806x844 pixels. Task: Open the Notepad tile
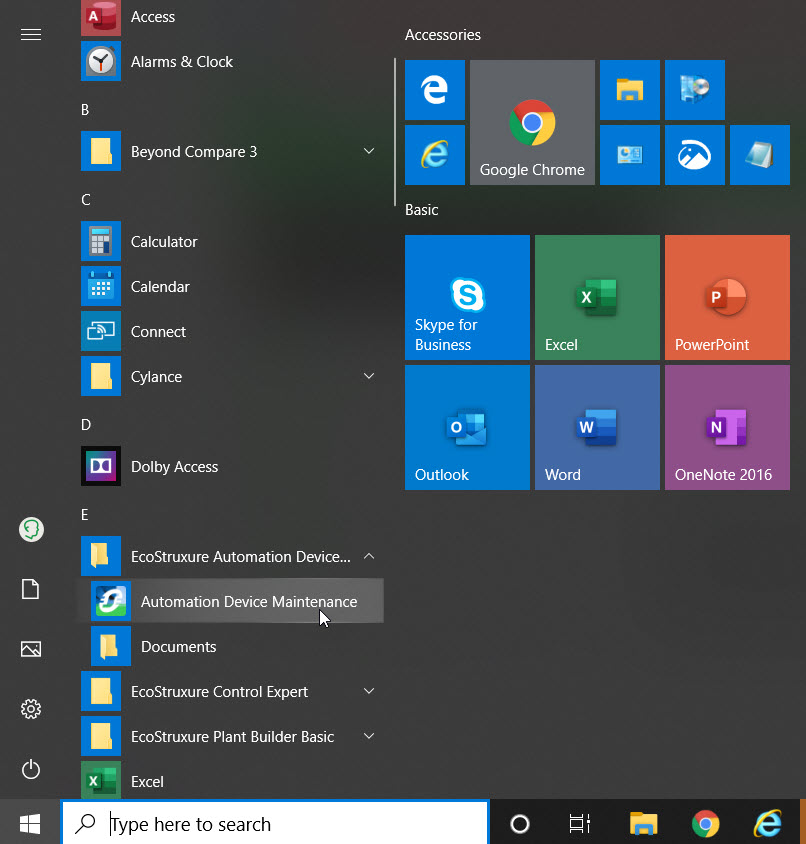coord(760,155)
